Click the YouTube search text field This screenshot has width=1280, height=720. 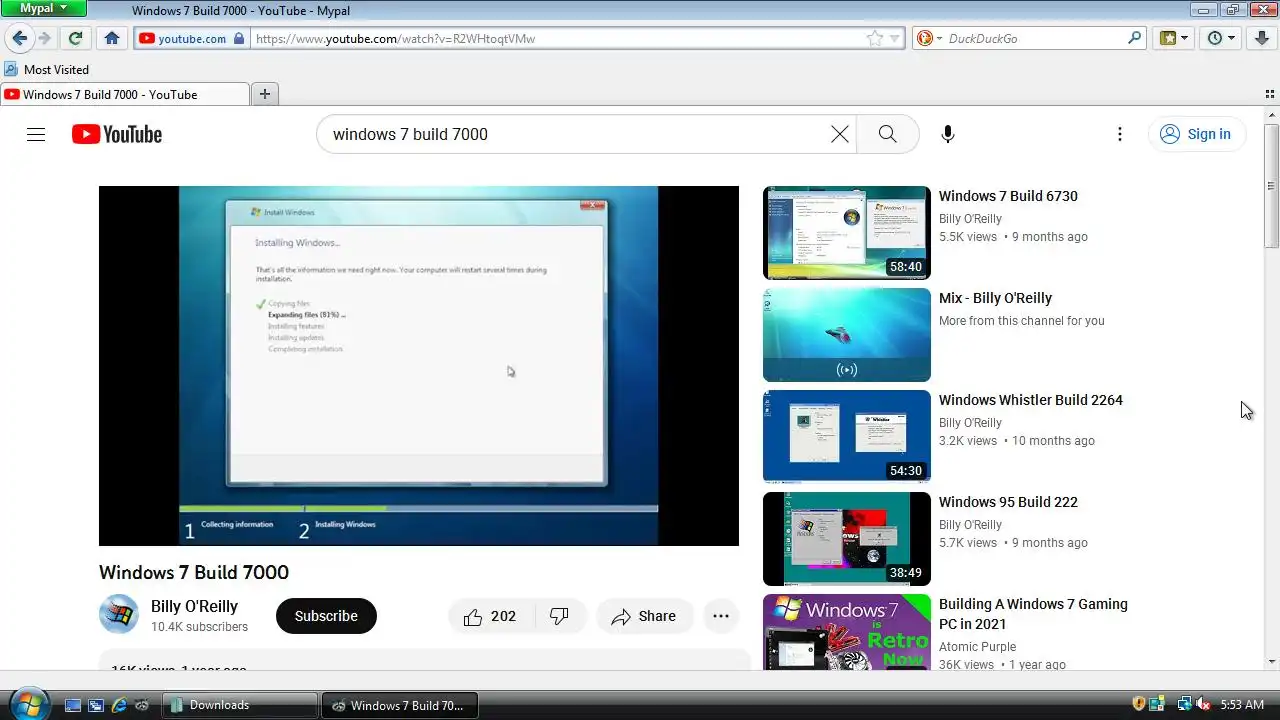click(575, 134)
